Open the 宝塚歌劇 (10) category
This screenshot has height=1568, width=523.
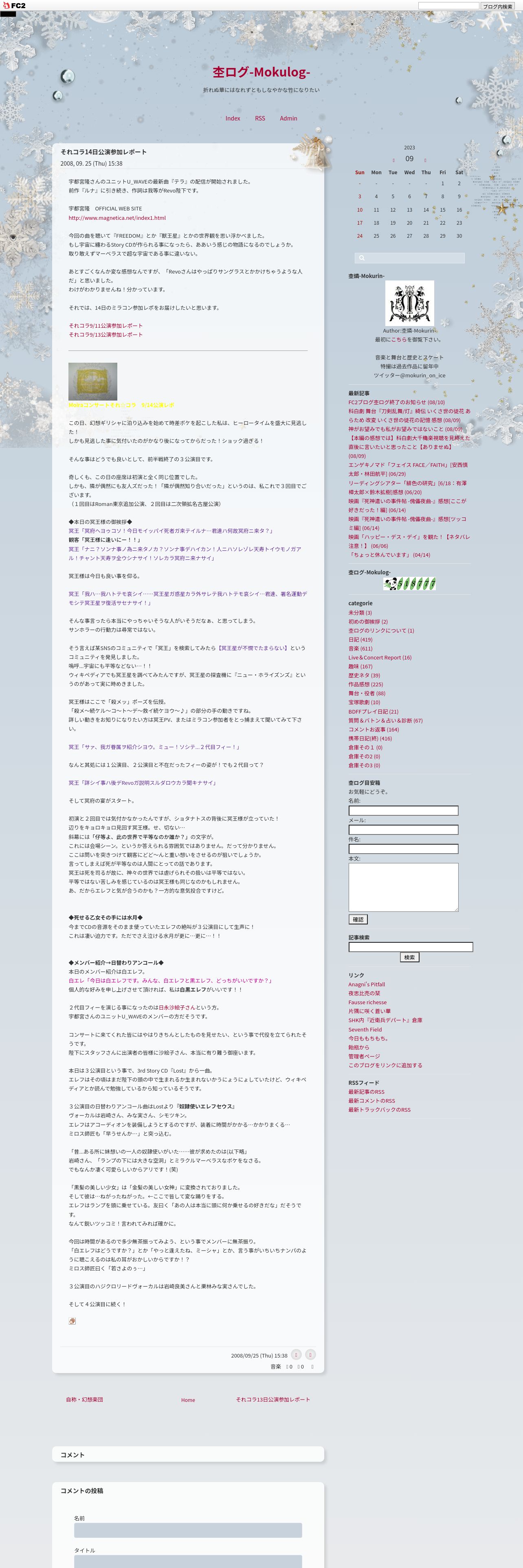364,703
